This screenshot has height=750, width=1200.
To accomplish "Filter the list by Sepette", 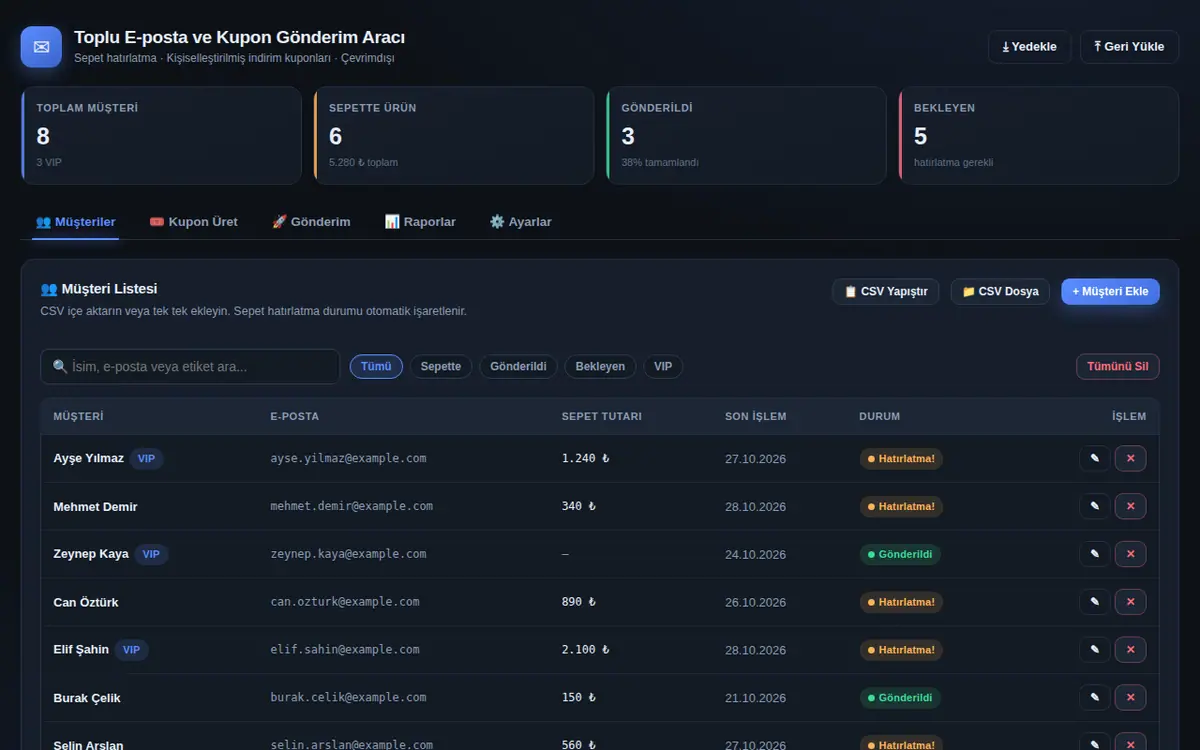I will [x=441, y=367].
